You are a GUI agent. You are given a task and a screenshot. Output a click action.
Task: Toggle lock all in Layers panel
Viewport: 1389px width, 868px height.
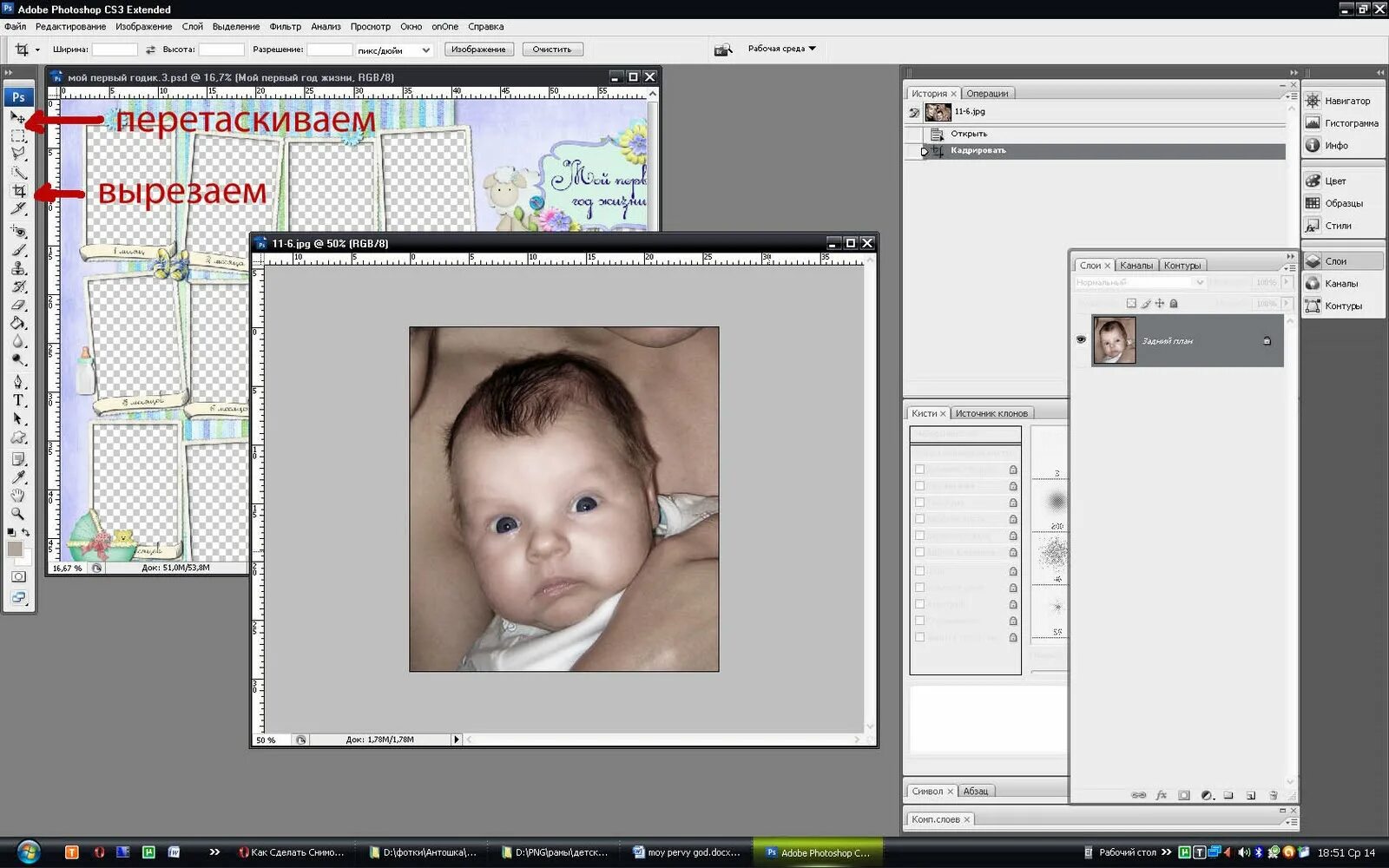(1174, 303)
